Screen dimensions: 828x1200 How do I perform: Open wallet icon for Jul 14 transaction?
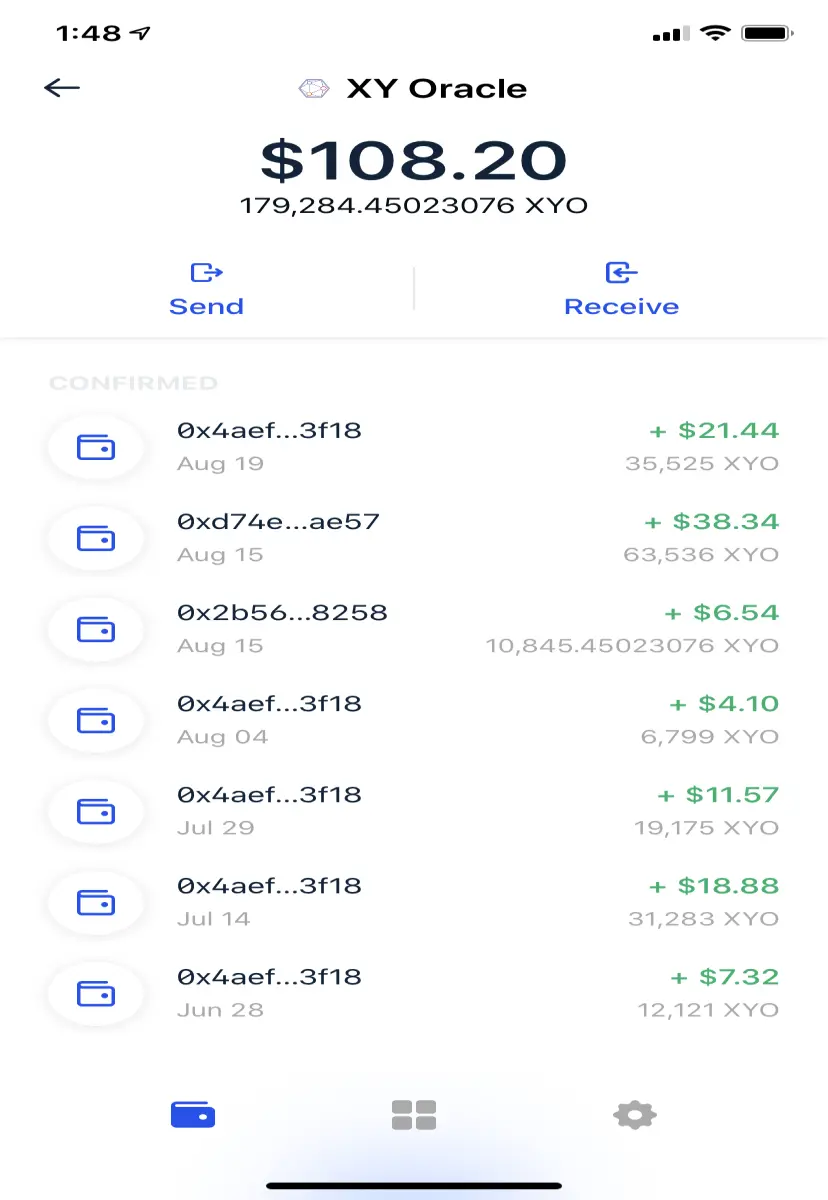tap(96, 903)
